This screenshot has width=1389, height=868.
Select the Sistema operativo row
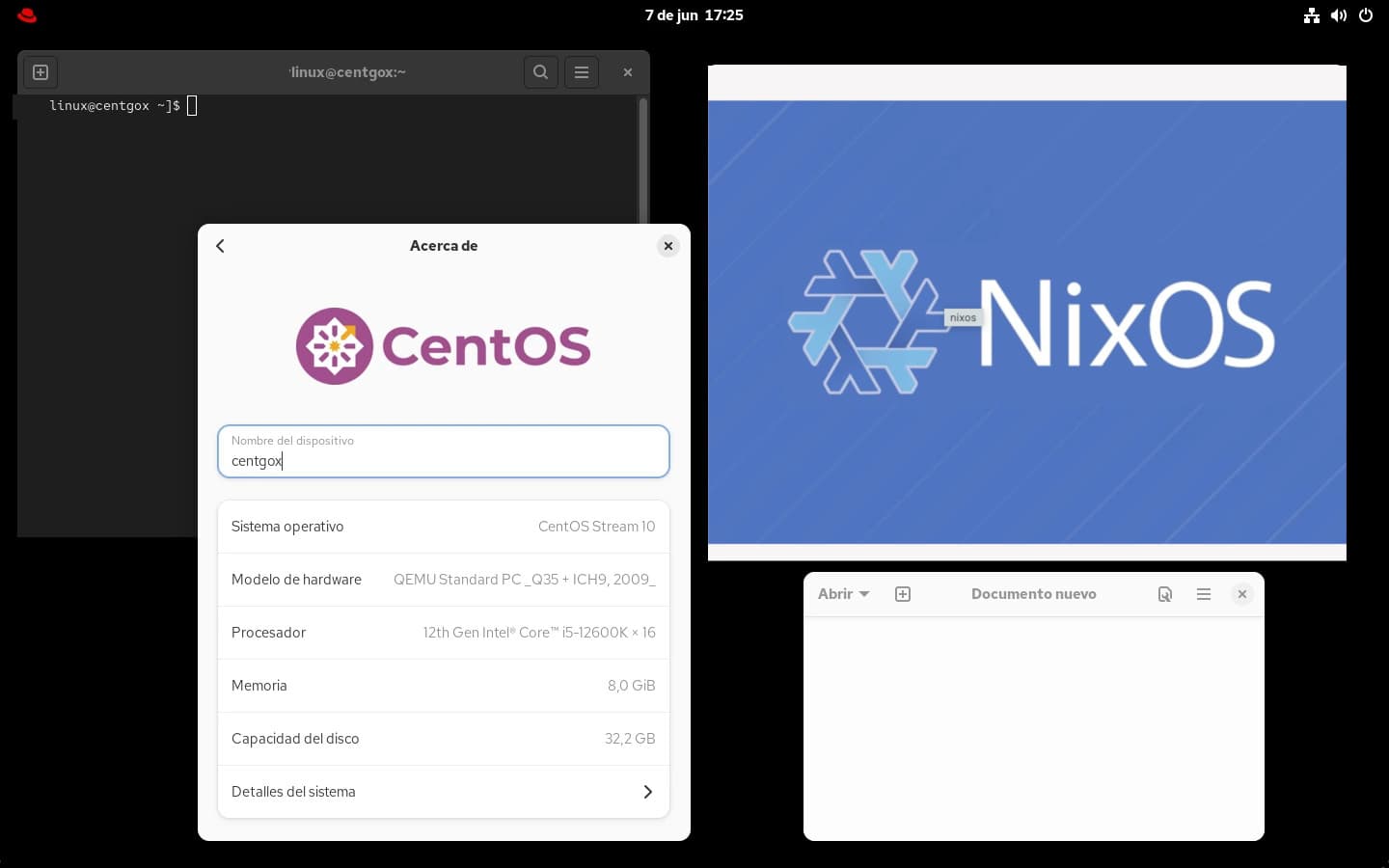[444, 527]
